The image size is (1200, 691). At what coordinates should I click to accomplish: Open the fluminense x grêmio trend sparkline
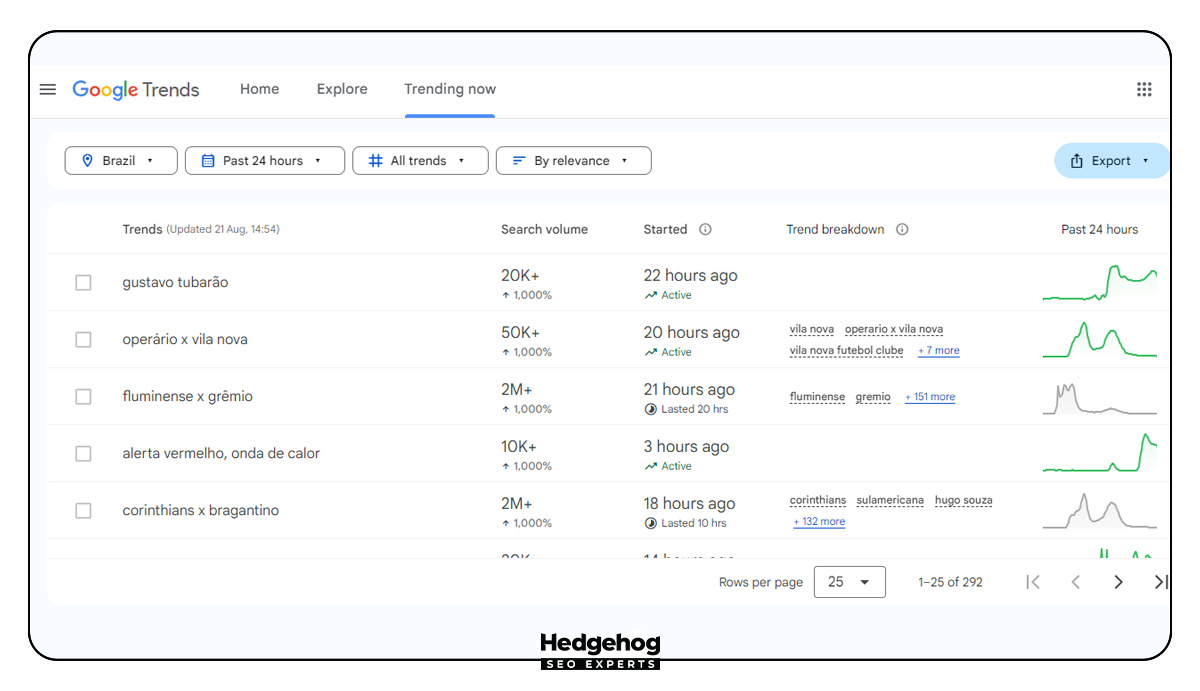[x=1100, y=397]
